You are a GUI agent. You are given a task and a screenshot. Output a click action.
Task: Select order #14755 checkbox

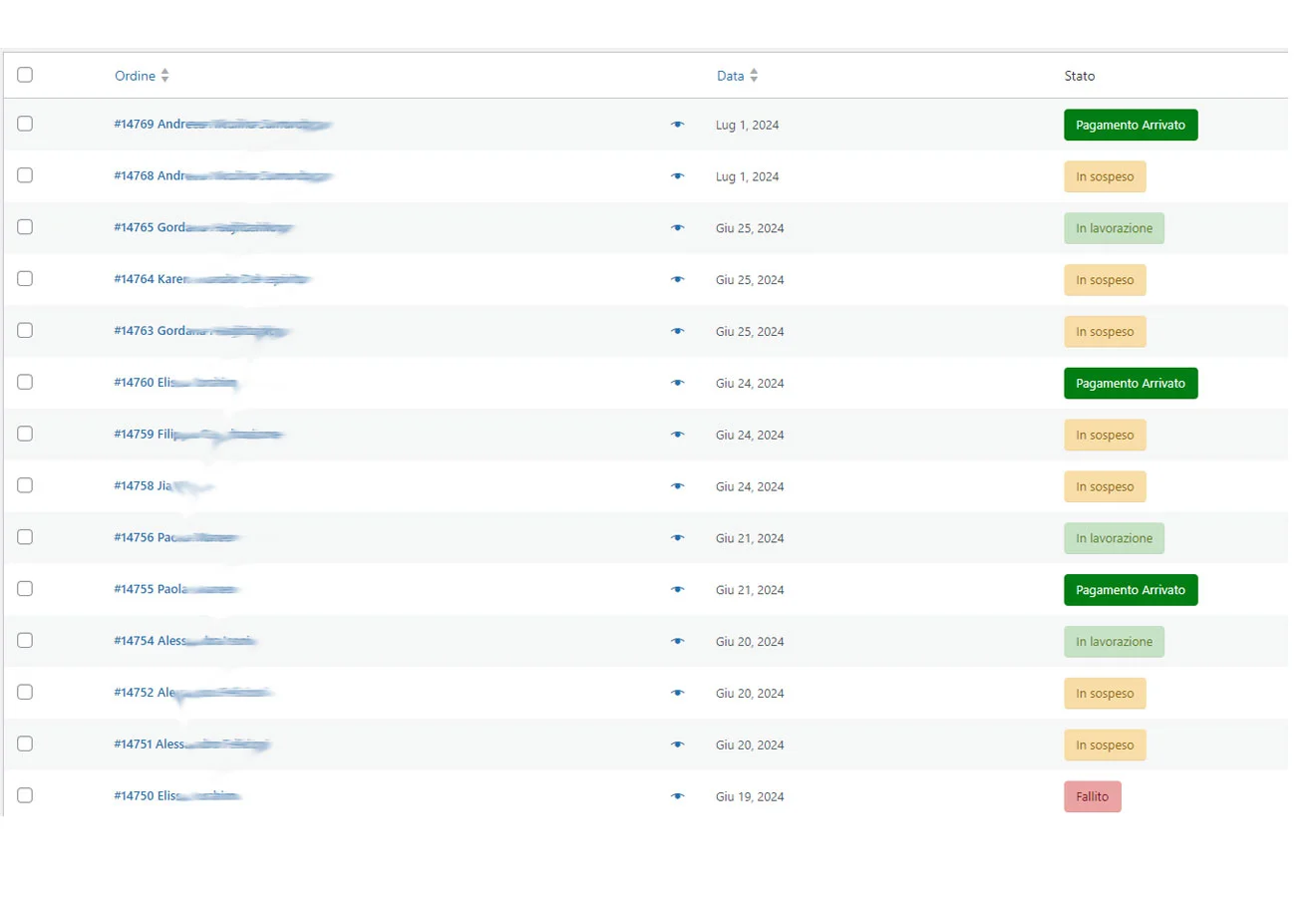(x=25, y=589)
